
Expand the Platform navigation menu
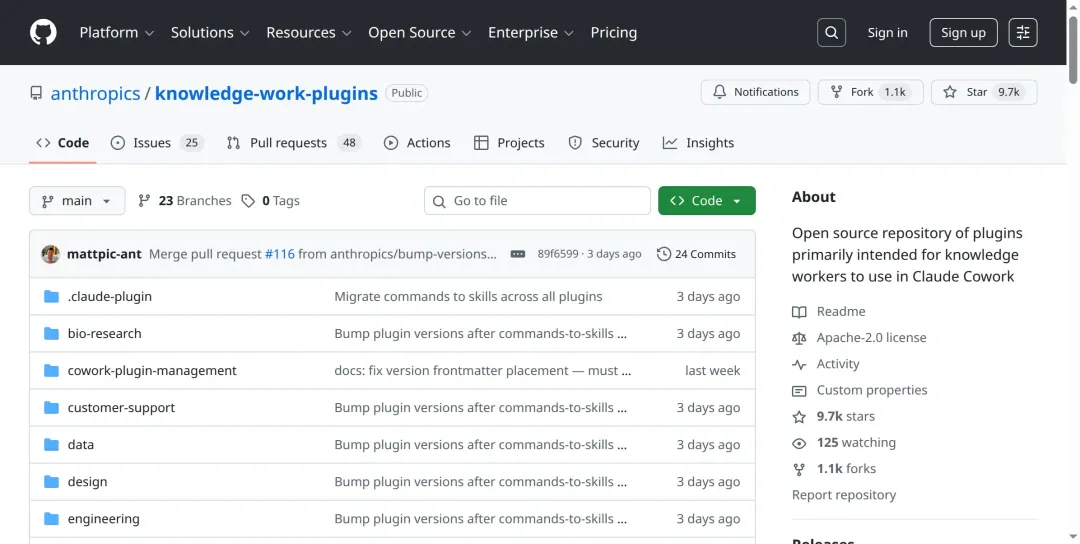coord(116,33)
